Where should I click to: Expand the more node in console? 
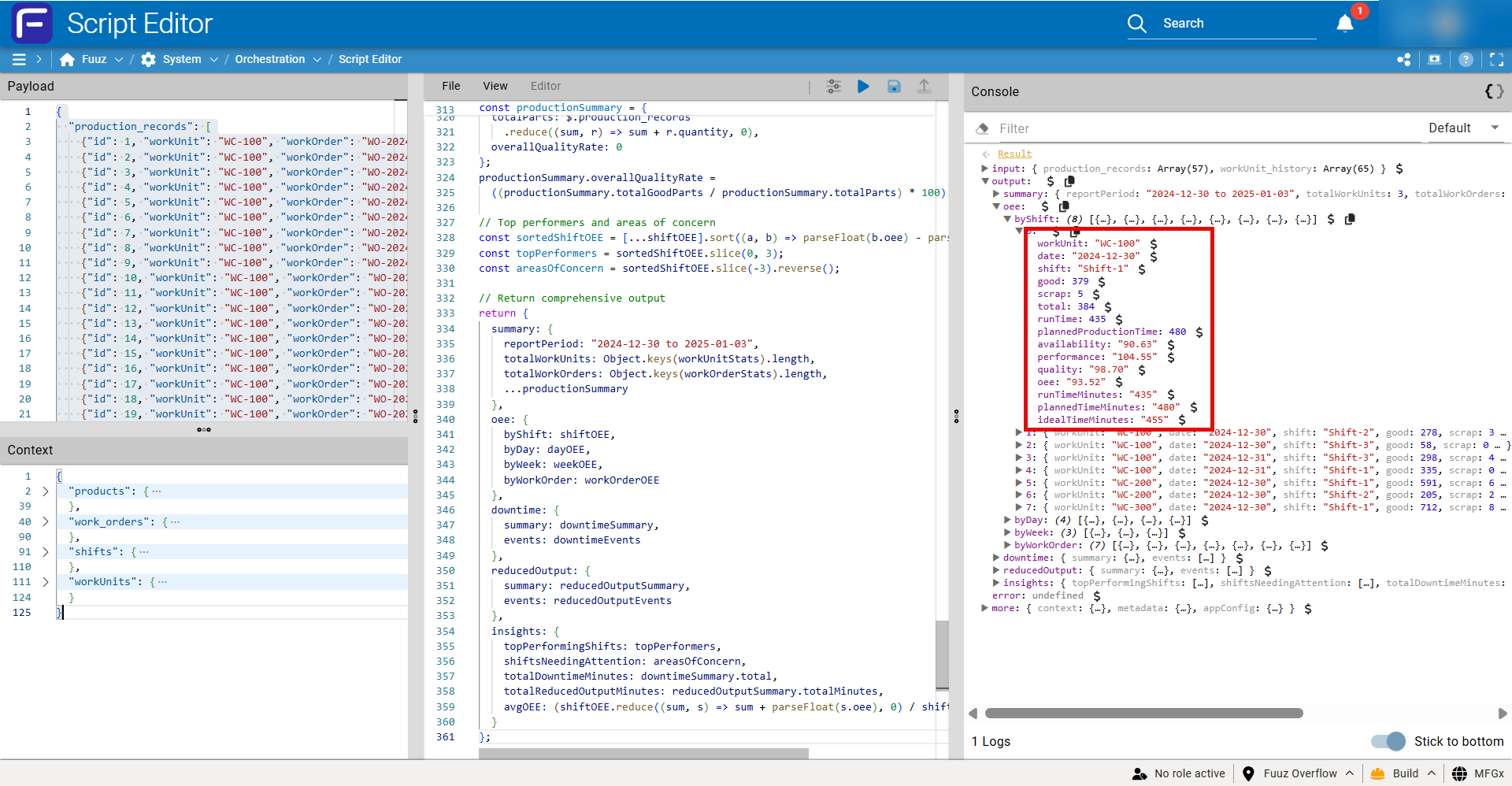click(984, 608)
